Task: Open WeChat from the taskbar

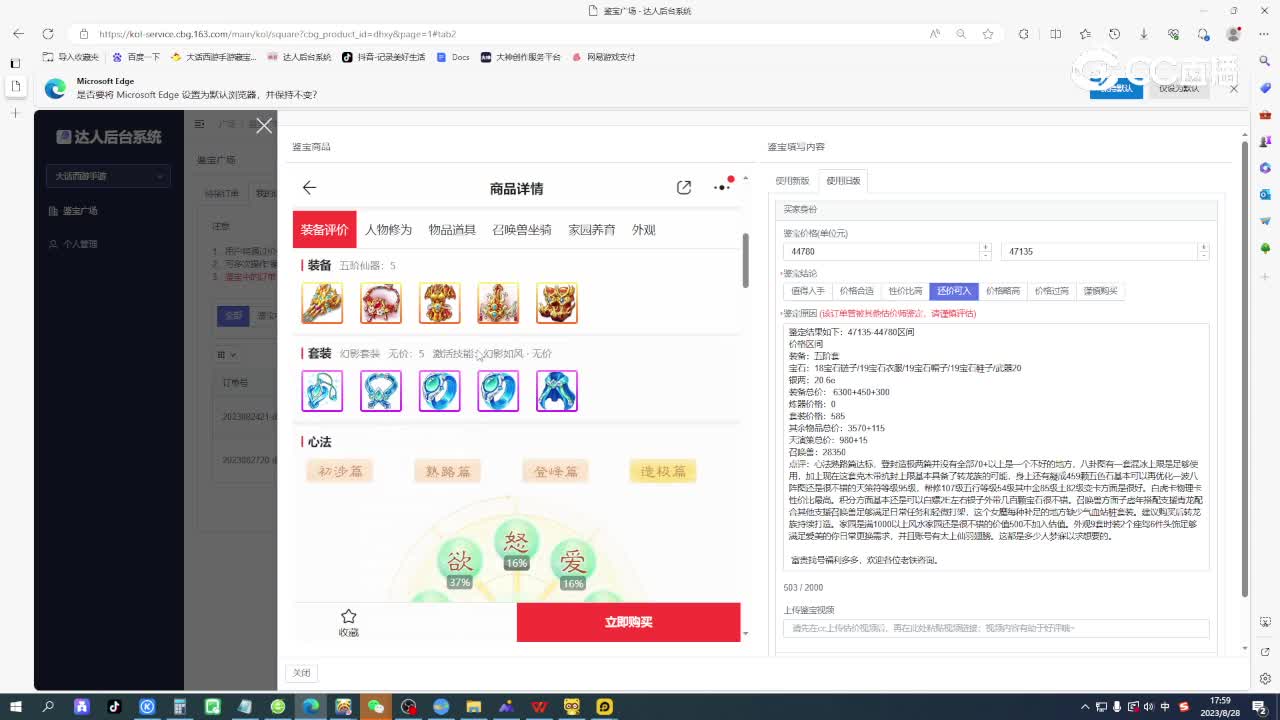Action: (x=376, y=706)
